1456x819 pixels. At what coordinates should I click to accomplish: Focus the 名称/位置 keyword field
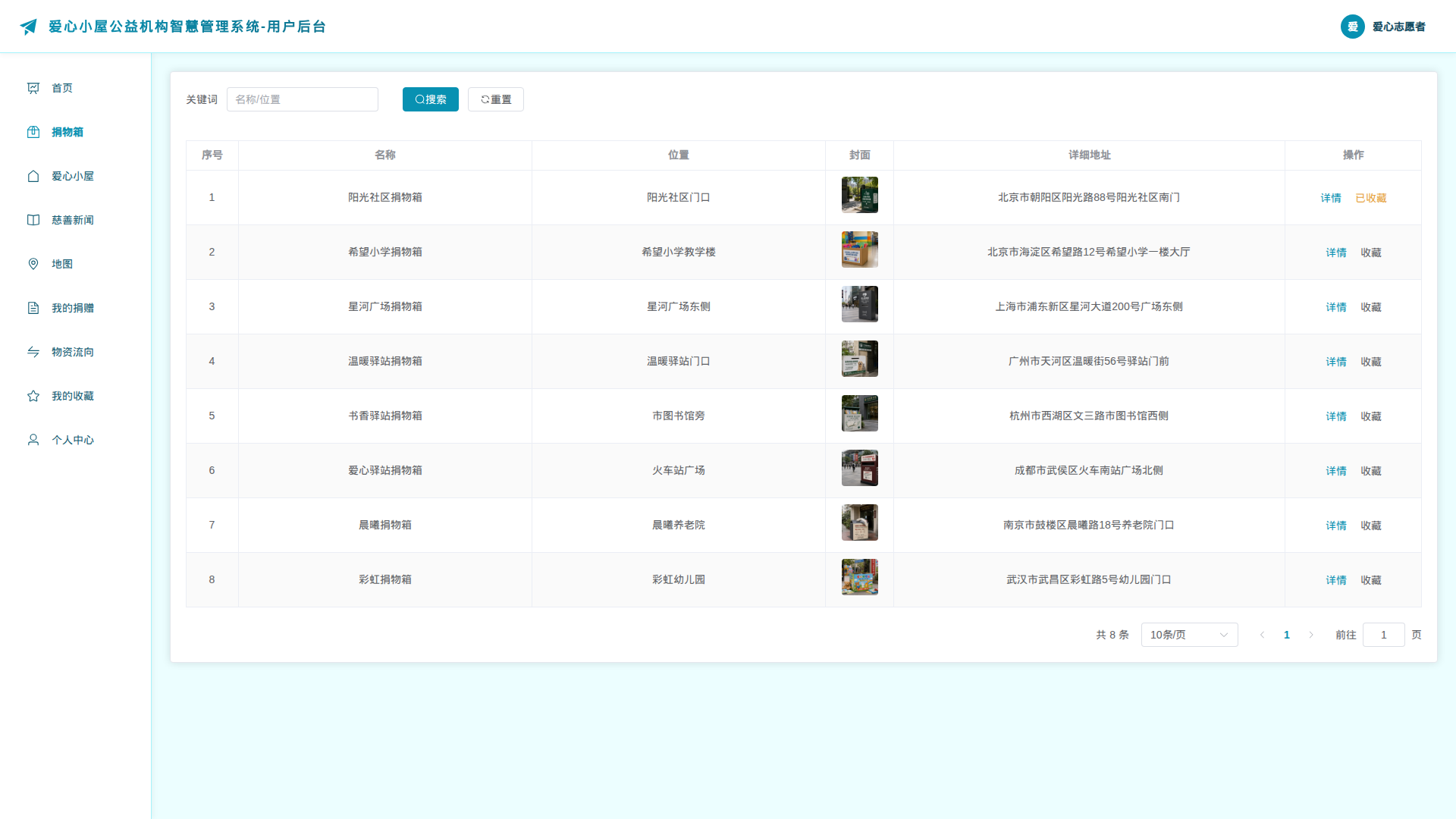point(303,99)
